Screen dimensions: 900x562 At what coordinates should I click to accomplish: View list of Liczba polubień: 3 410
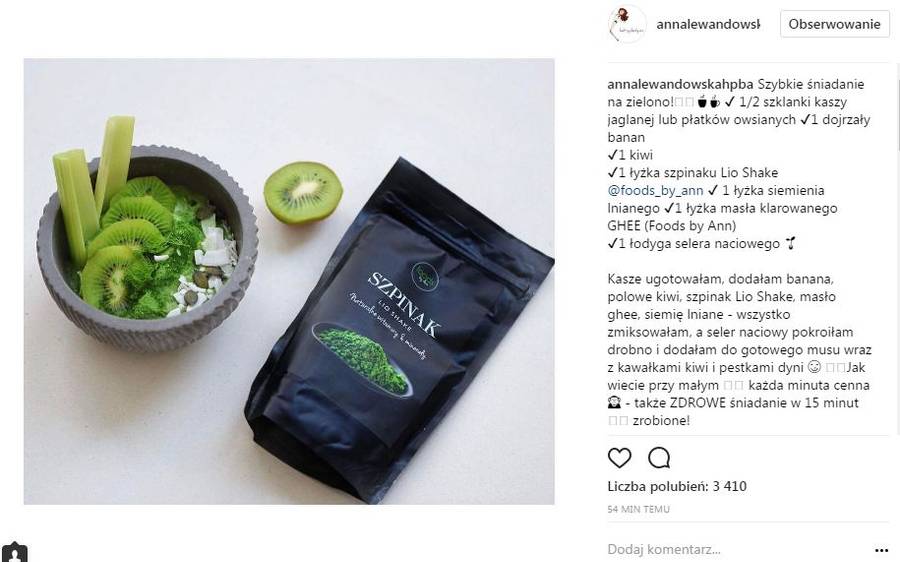[677, 486]
